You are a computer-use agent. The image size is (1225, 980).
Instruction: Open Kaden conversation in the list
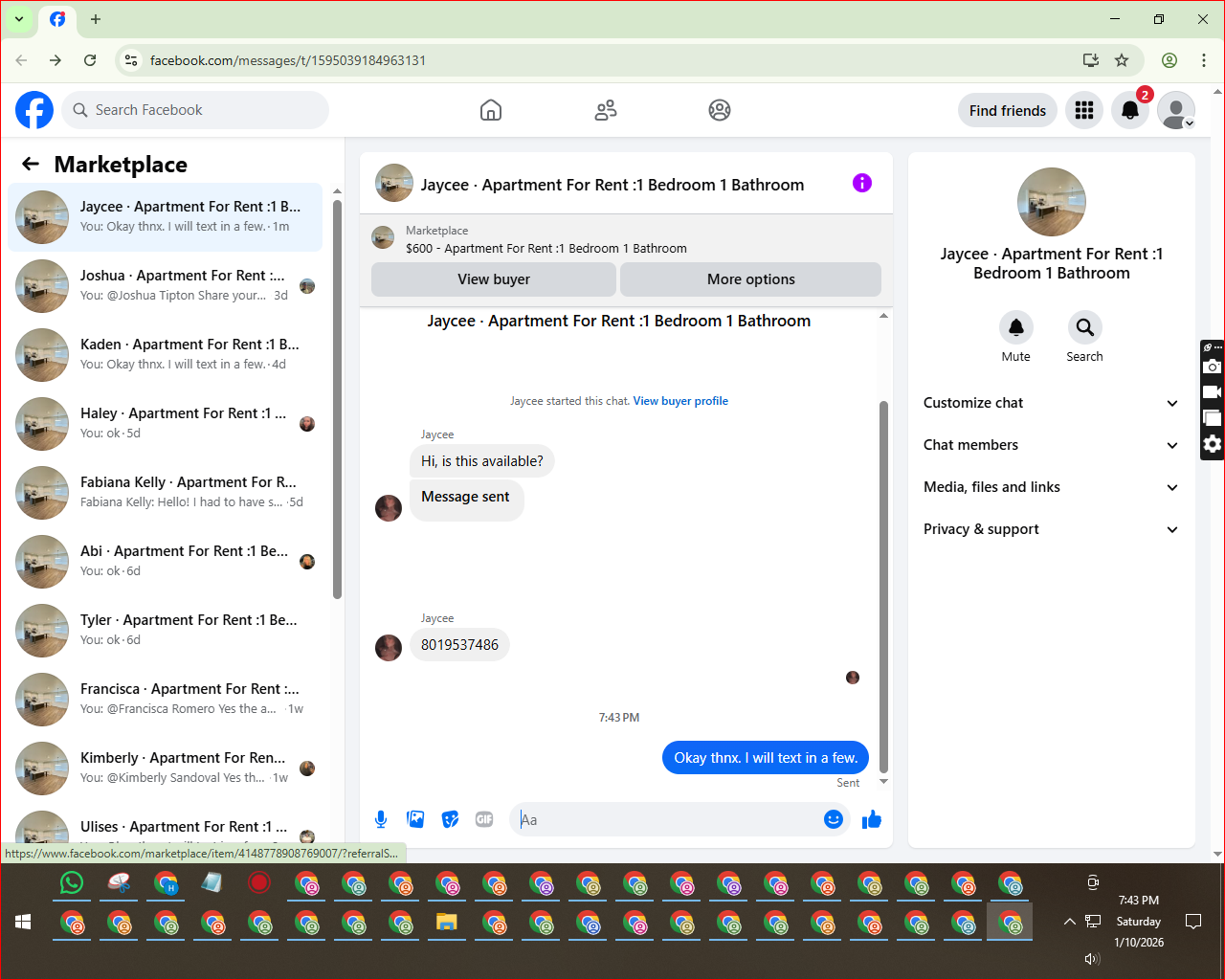point(166,355)
